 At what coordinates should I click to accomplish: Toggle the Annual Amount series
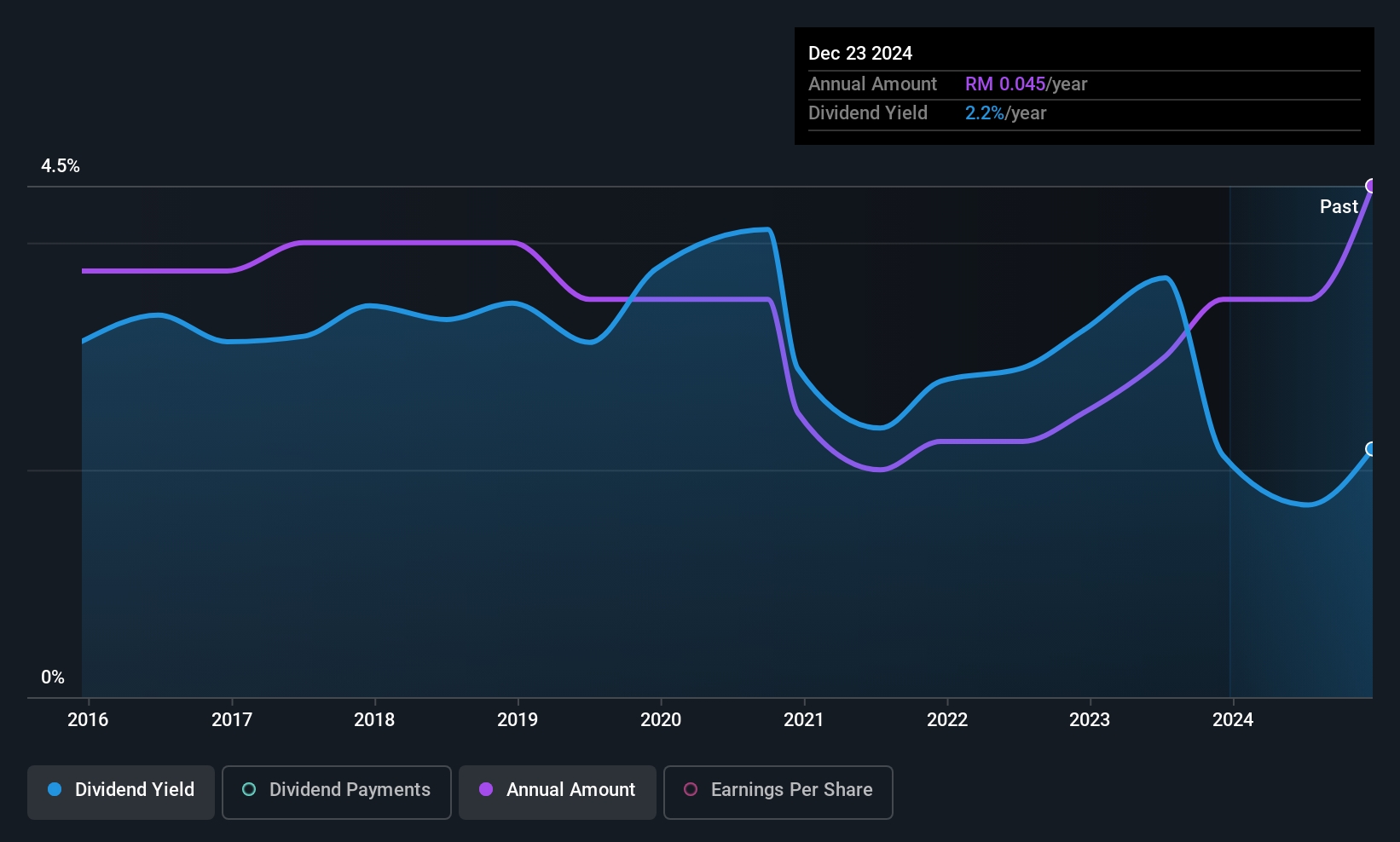558,793
